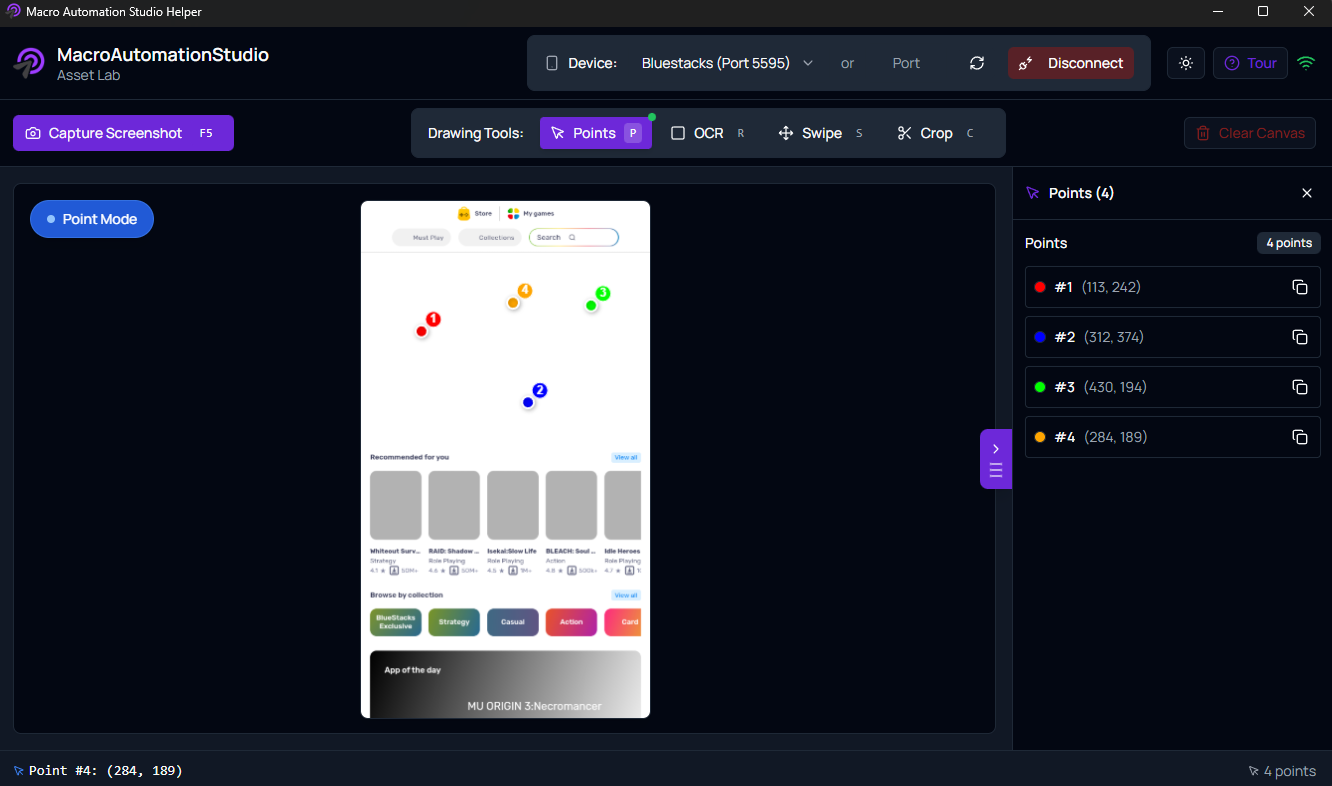Image resolution: width=1332 pixels, height=786 pixels.
Task: Copy coordinates of Point #3
Action: tap(1300, 387)
